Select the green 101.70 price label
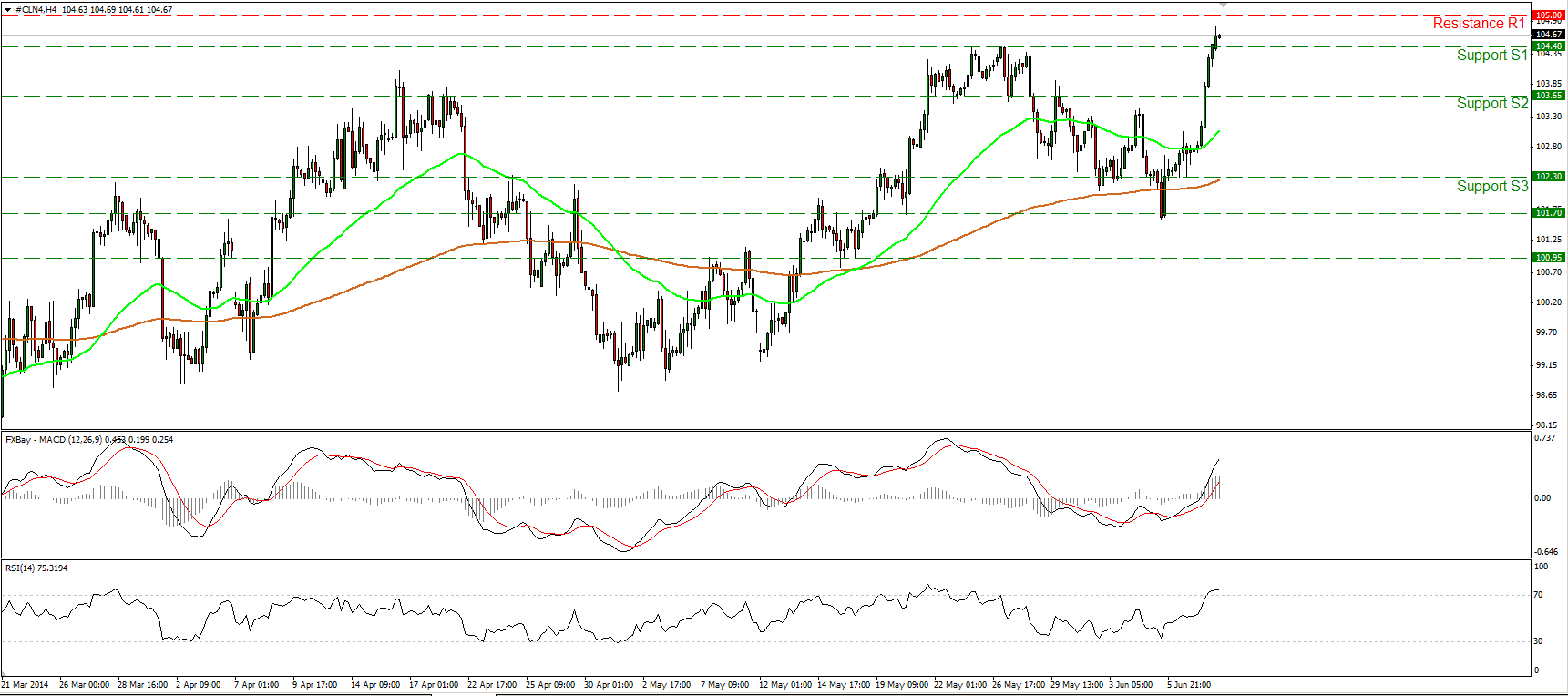The width and height of the screenshot is (1568, 696). pyautogui.click(x=1549, y=213)
